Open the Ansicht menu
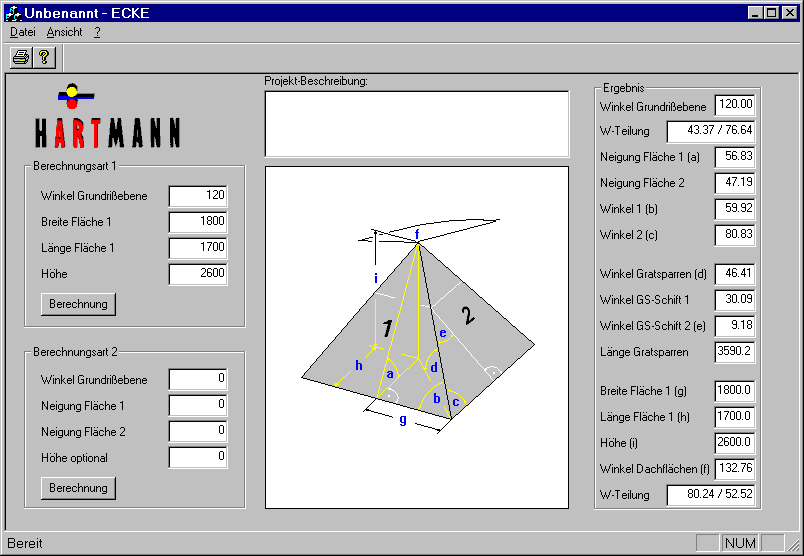 64,32
